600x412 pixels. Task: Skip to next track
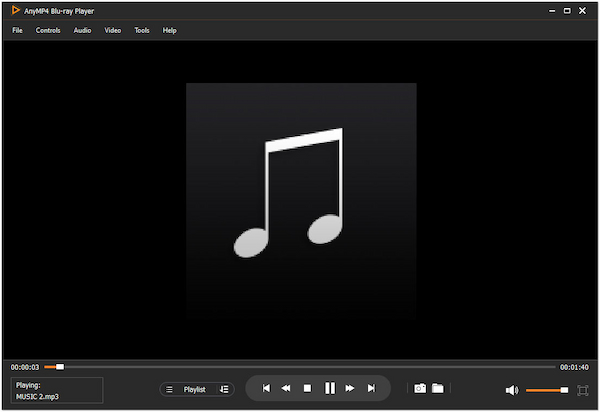pyautogui.click(x=371, y=388)
